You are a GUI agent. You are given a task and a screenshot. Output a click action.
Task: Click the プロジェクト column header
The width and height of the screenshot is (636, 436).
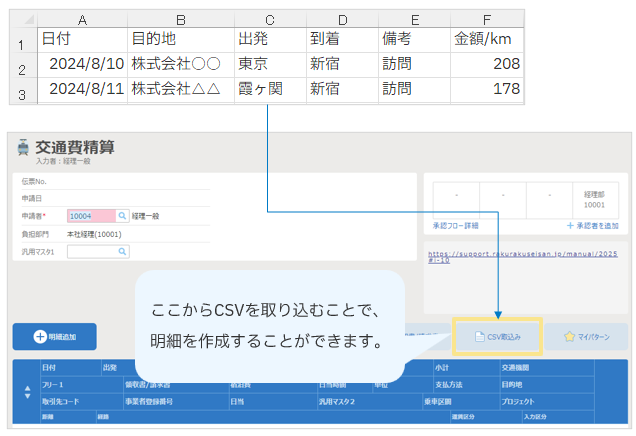[x=520, y=401]
